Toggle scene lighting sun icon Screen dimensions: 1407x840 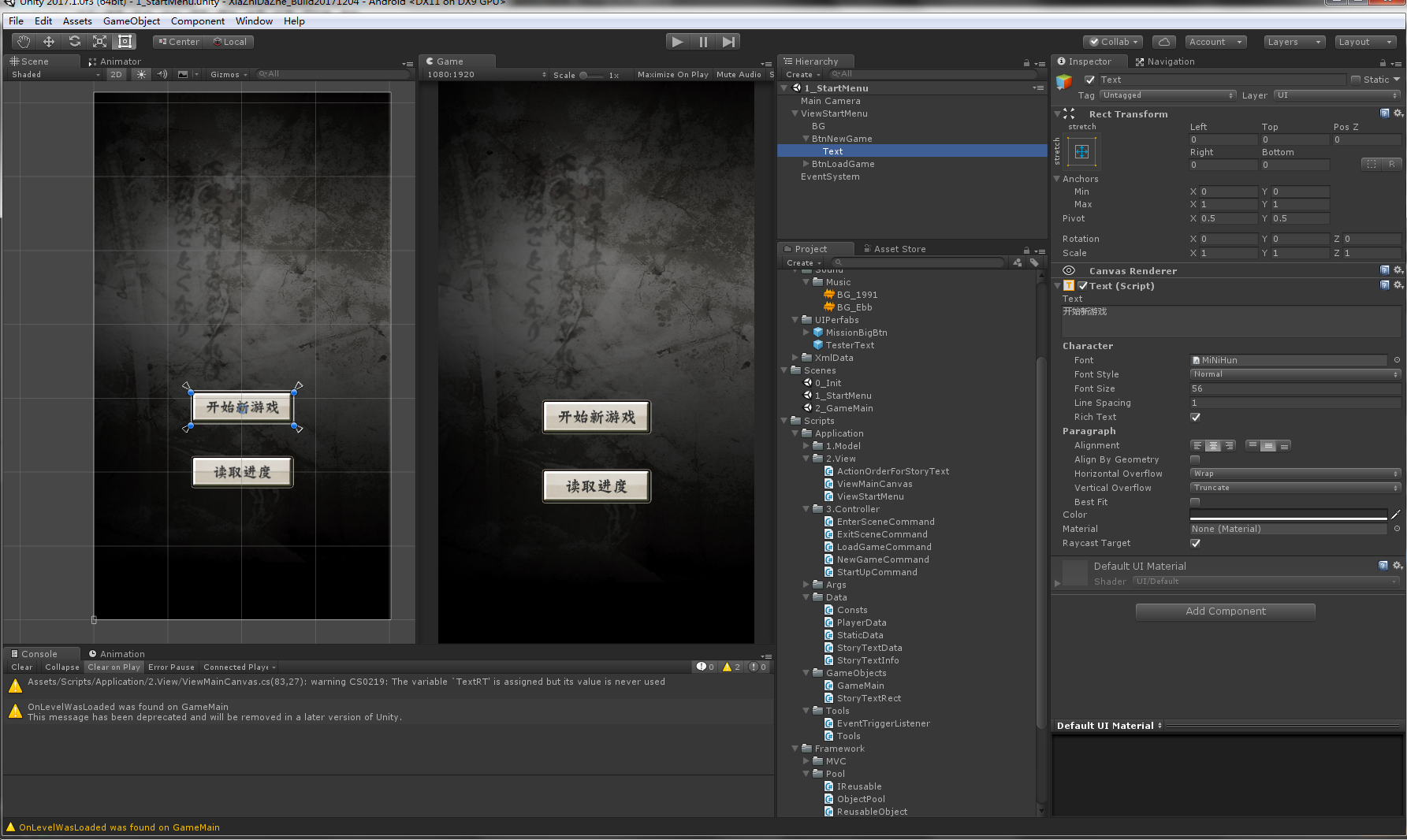tap(141, 74)
